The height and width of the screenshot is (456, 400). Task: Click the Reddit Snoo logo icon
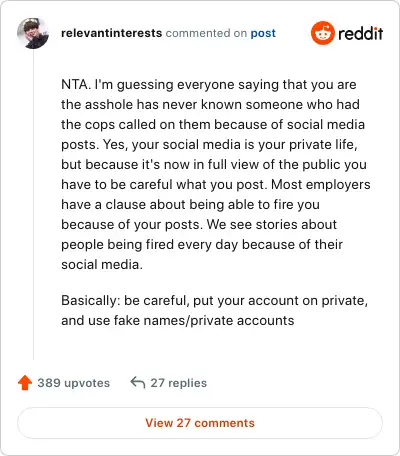coord(322,33)
